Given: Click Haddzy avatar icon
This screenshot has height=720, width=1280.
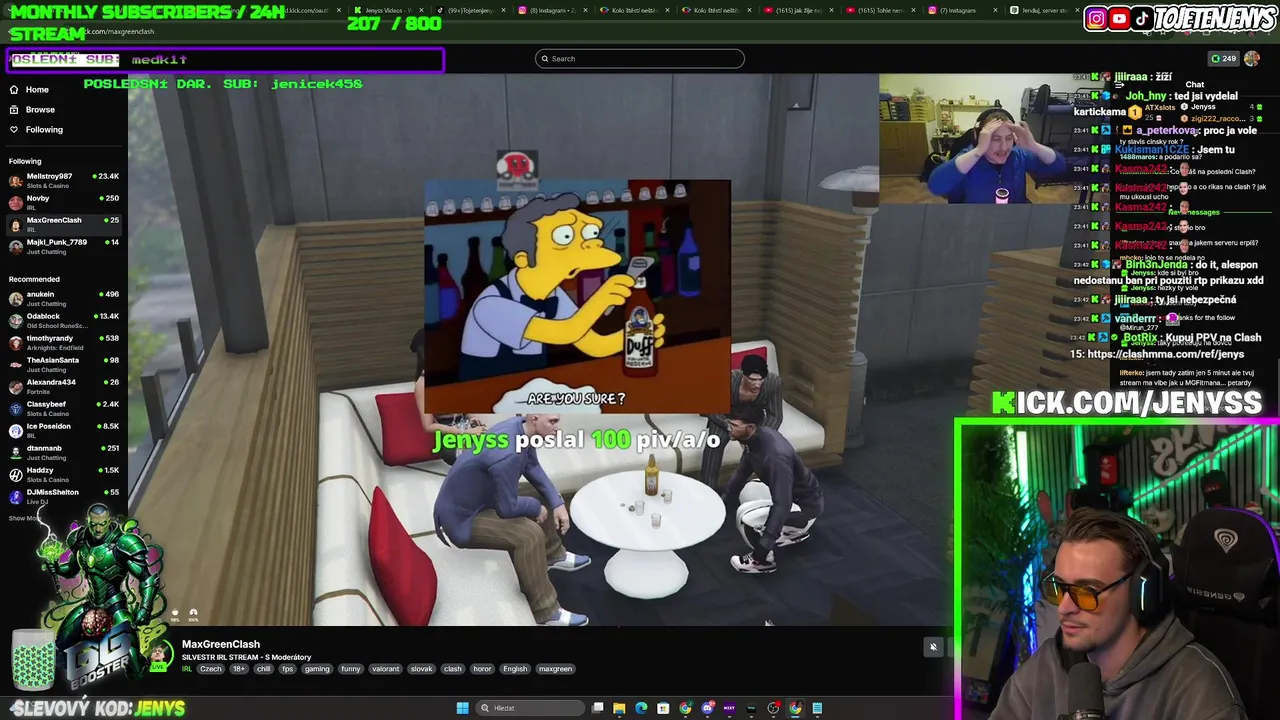Looking at the screenshot, I should tap(15, 475).
